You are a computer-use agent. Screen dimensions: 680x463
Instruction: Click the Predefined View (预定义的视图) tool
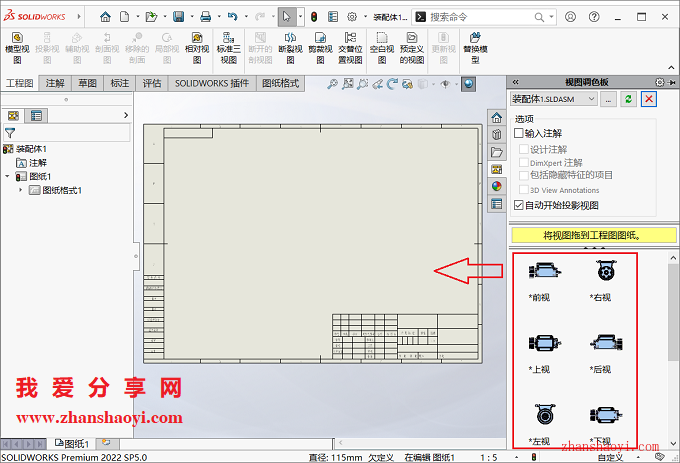[412, 48]
